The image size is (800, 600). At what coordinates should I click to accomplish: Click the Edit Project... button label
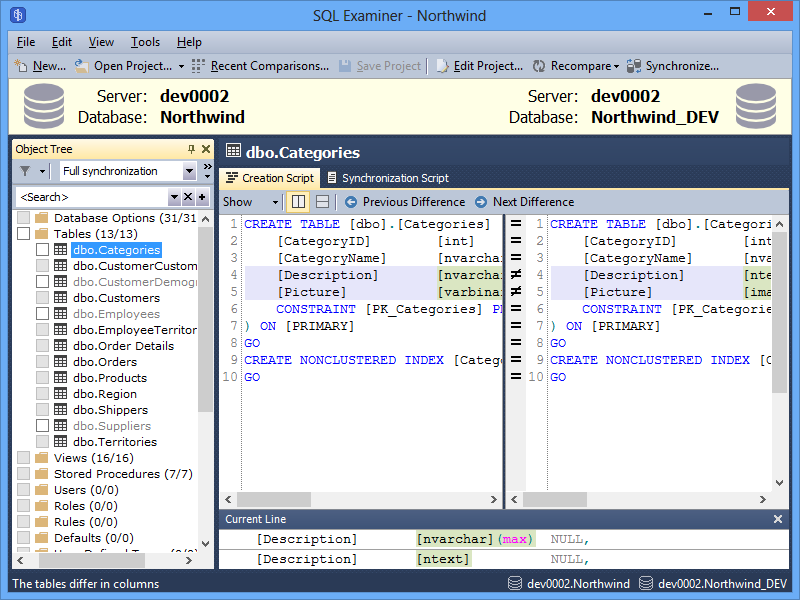point(488,66)
